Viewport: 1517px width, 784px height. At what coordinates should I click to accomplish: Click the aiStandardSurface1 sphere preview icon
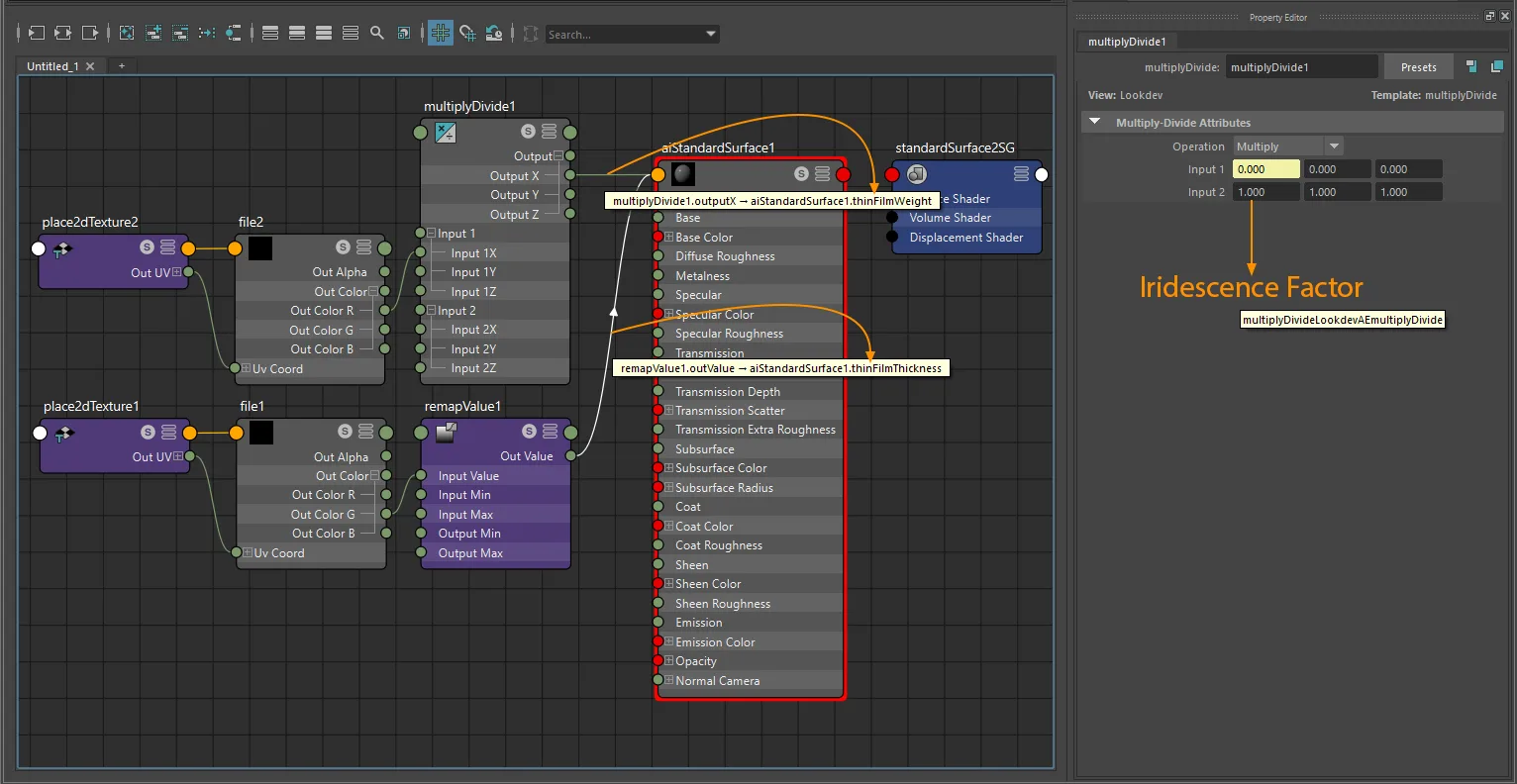click(x=683, y=174)
